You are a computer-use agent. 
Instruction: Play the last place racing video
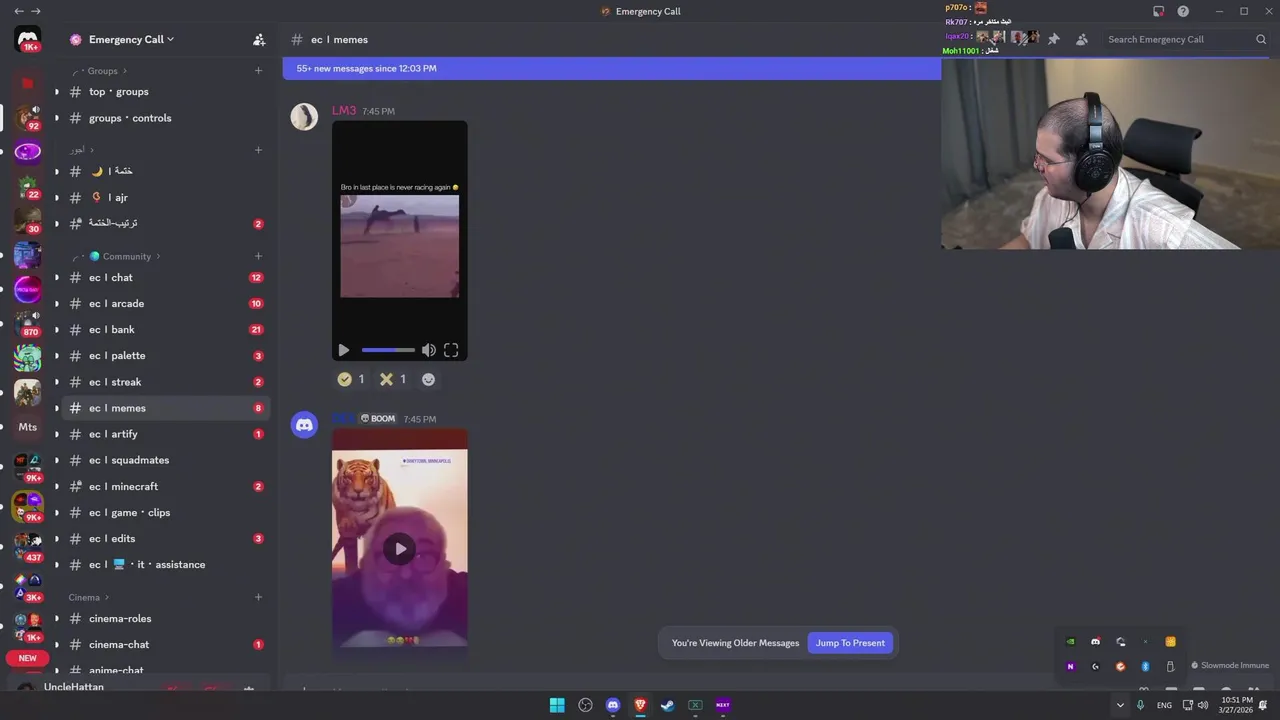(344, 350)
